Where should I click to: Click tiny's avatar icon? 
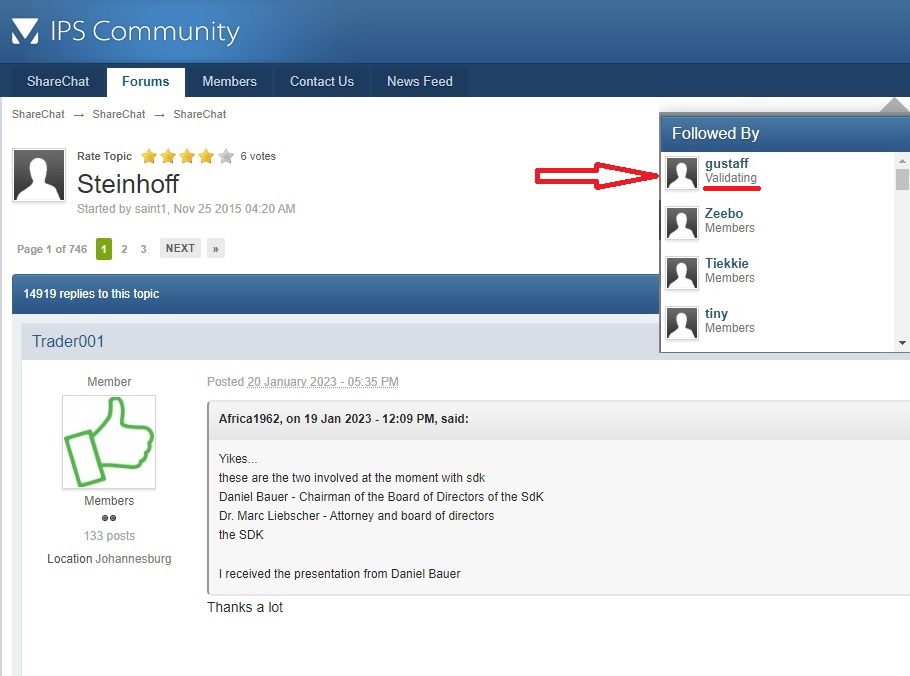click(x=681, y=323)
